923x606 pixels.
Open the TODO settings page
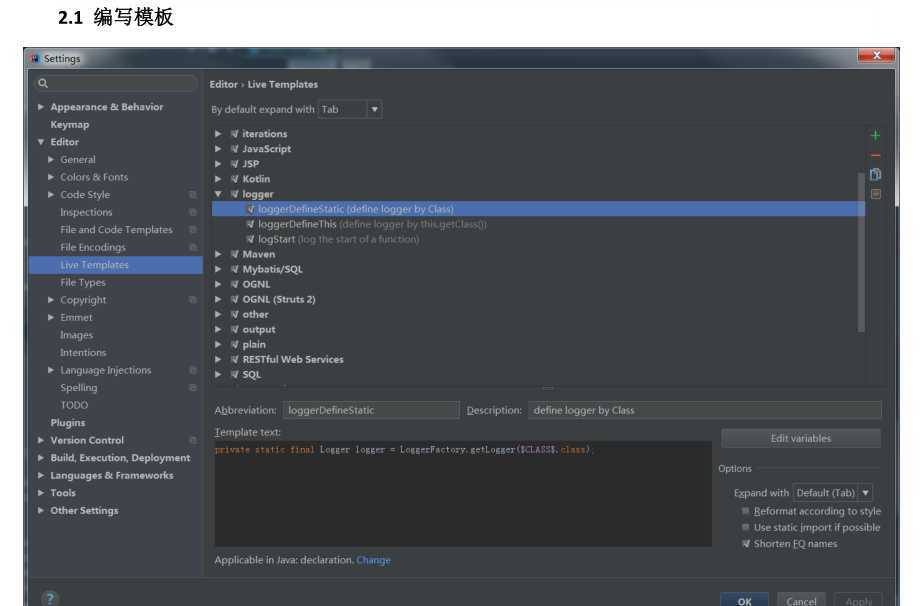pos(74,405)
